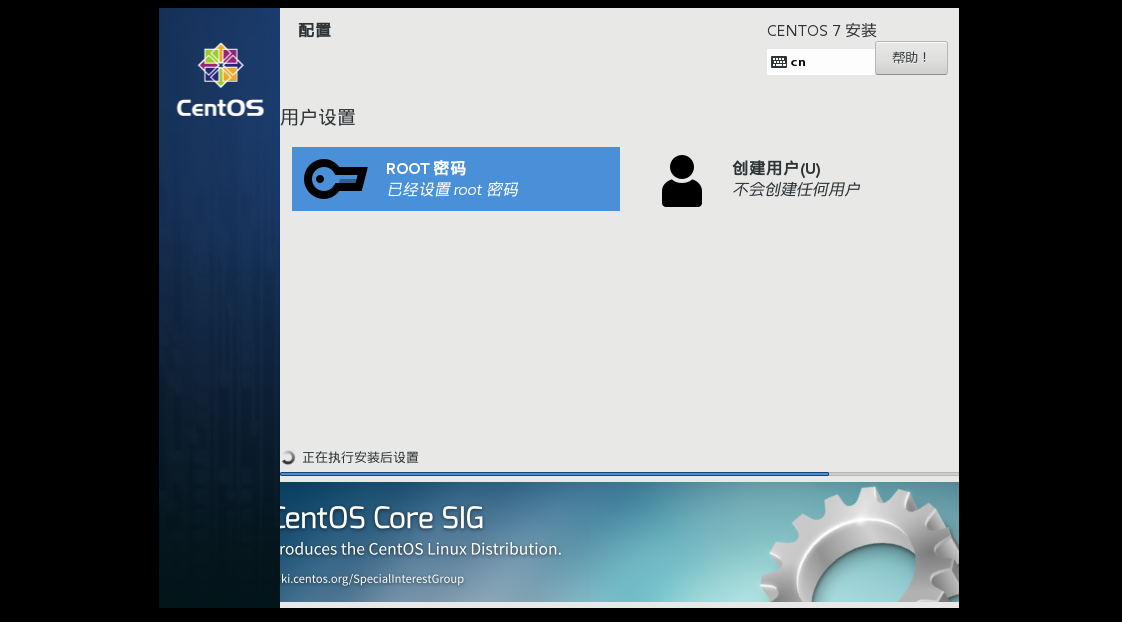This screenshot has width=1122, height=622.
Task: Click the SpecialInterestGroup wiki URL
Action: [372, 578]
